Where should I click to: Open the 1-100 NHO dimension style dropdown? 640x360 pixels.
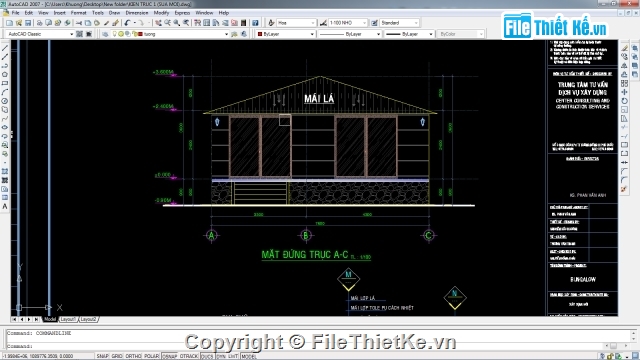point(348,23)
